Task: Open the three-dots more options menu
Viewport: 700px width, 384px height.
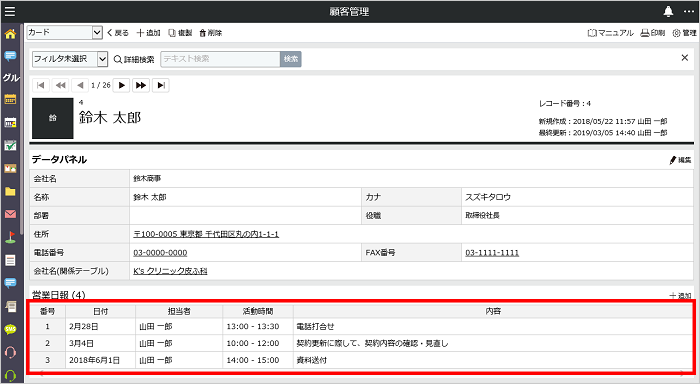Action: click(689, 12)
